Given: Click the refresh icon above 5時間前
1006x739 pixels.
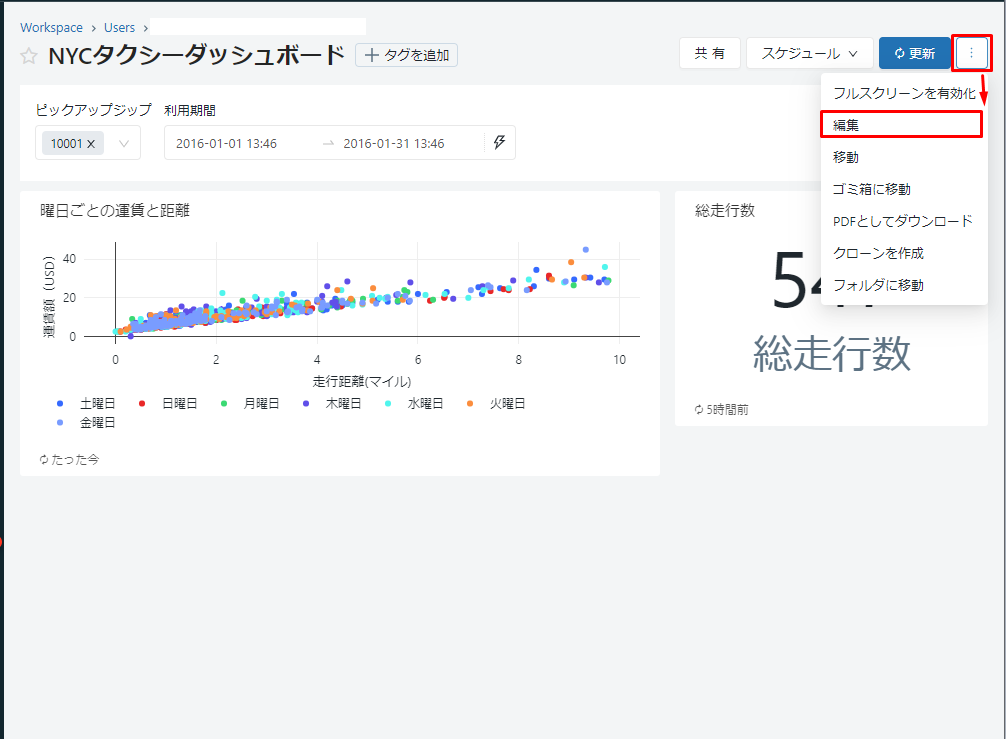Looking at the screenshot, I should coord(699,409).
